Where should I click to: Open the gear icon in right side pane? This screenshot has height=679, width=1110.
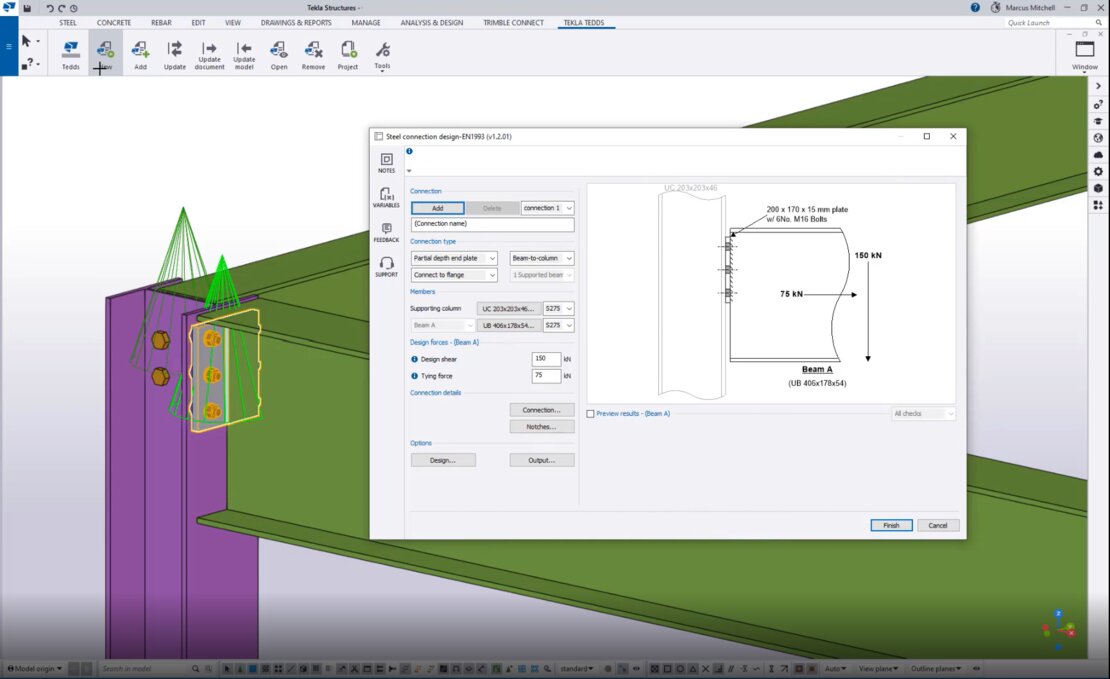(1098, 171)
